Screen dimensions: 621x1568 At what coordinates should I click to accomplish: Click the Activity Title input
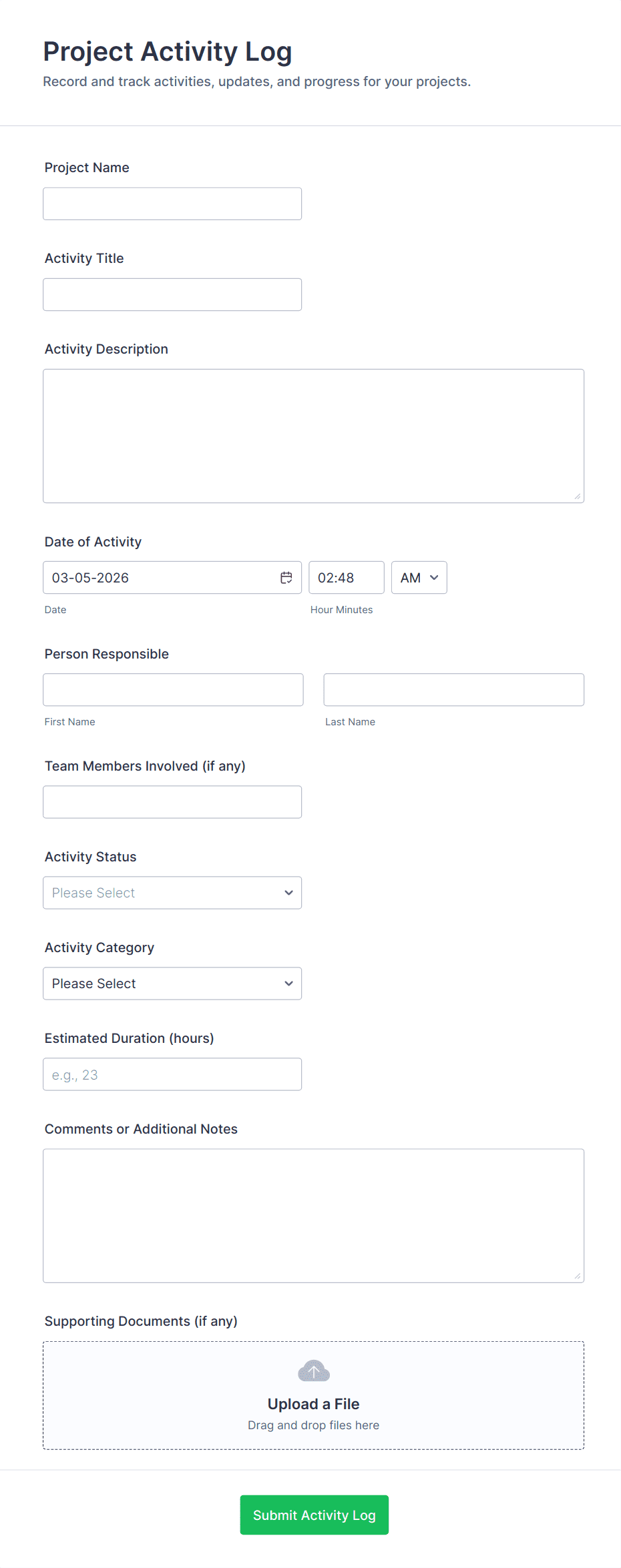point(172,294)
